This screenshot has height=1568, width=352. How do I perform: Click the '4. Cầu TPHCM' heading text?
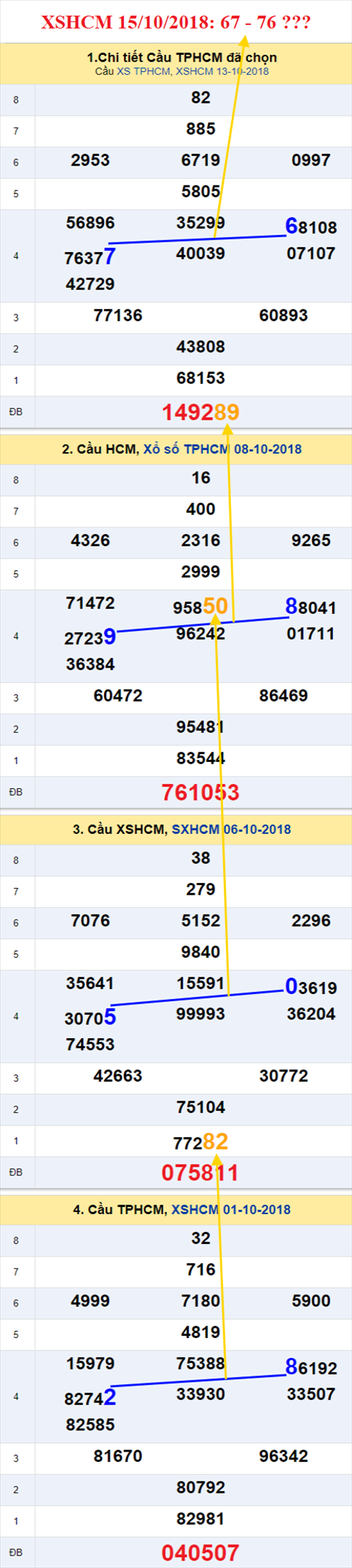point(120,1210)
